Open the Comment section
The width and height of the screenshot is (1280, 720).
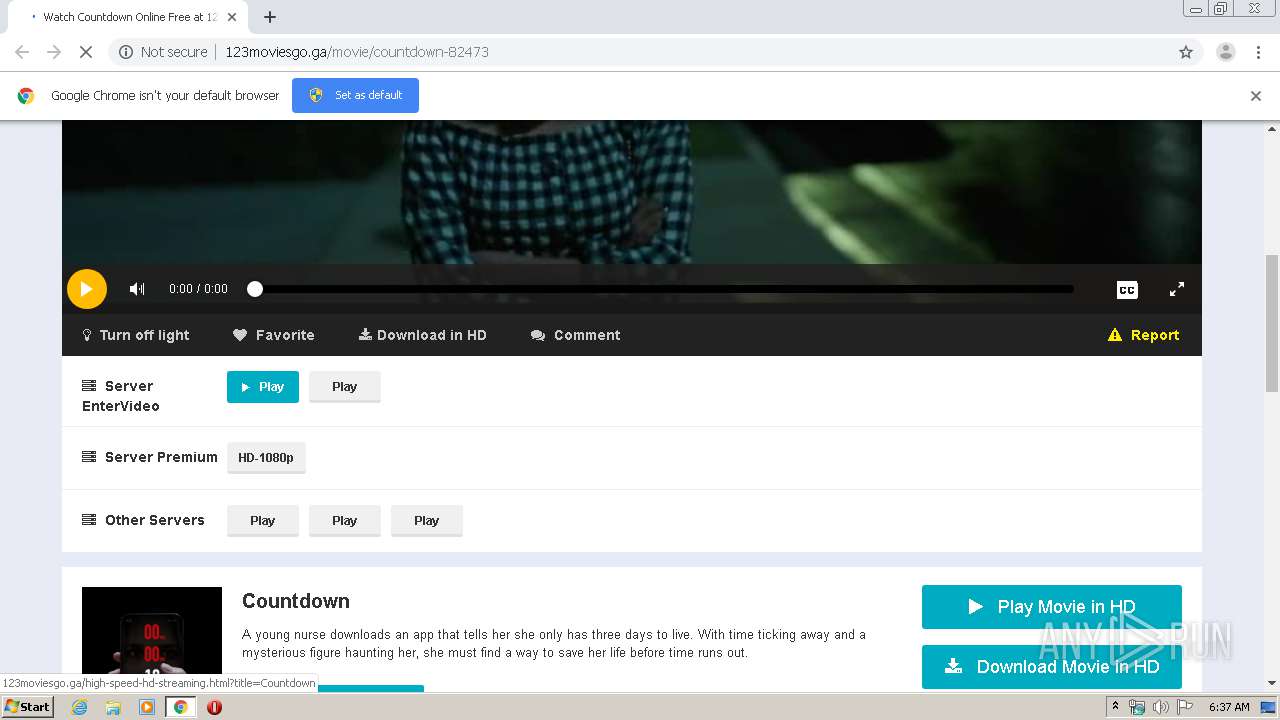[x=576, y=335]
